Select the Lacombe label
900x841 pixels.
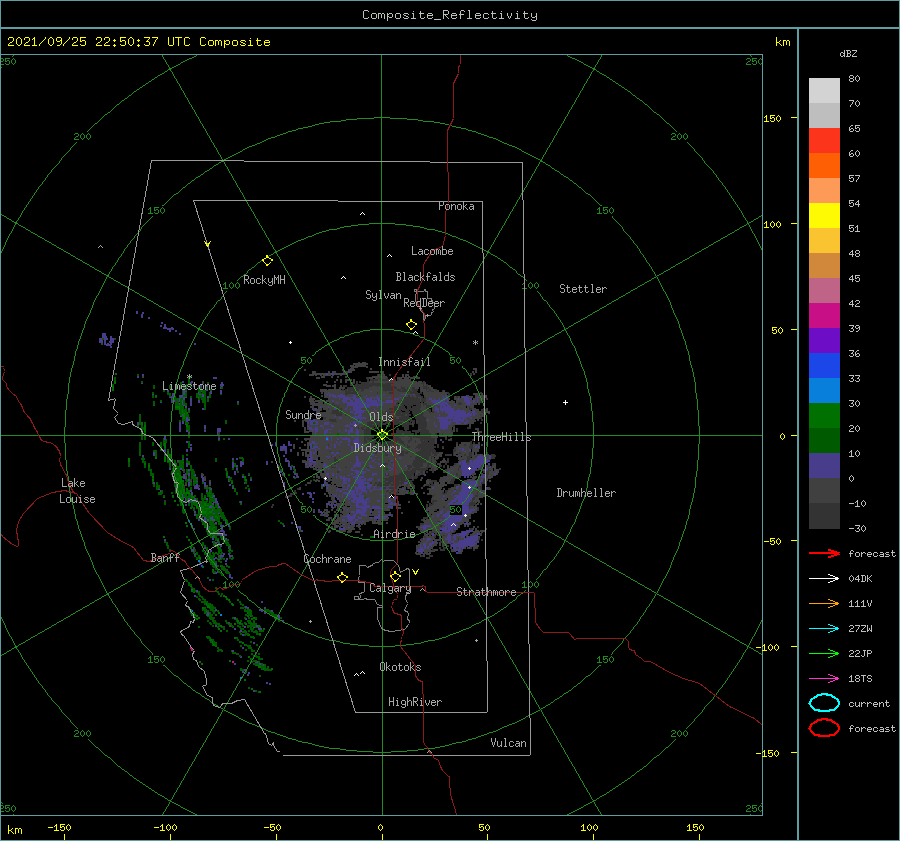click(x=432, y=251)
